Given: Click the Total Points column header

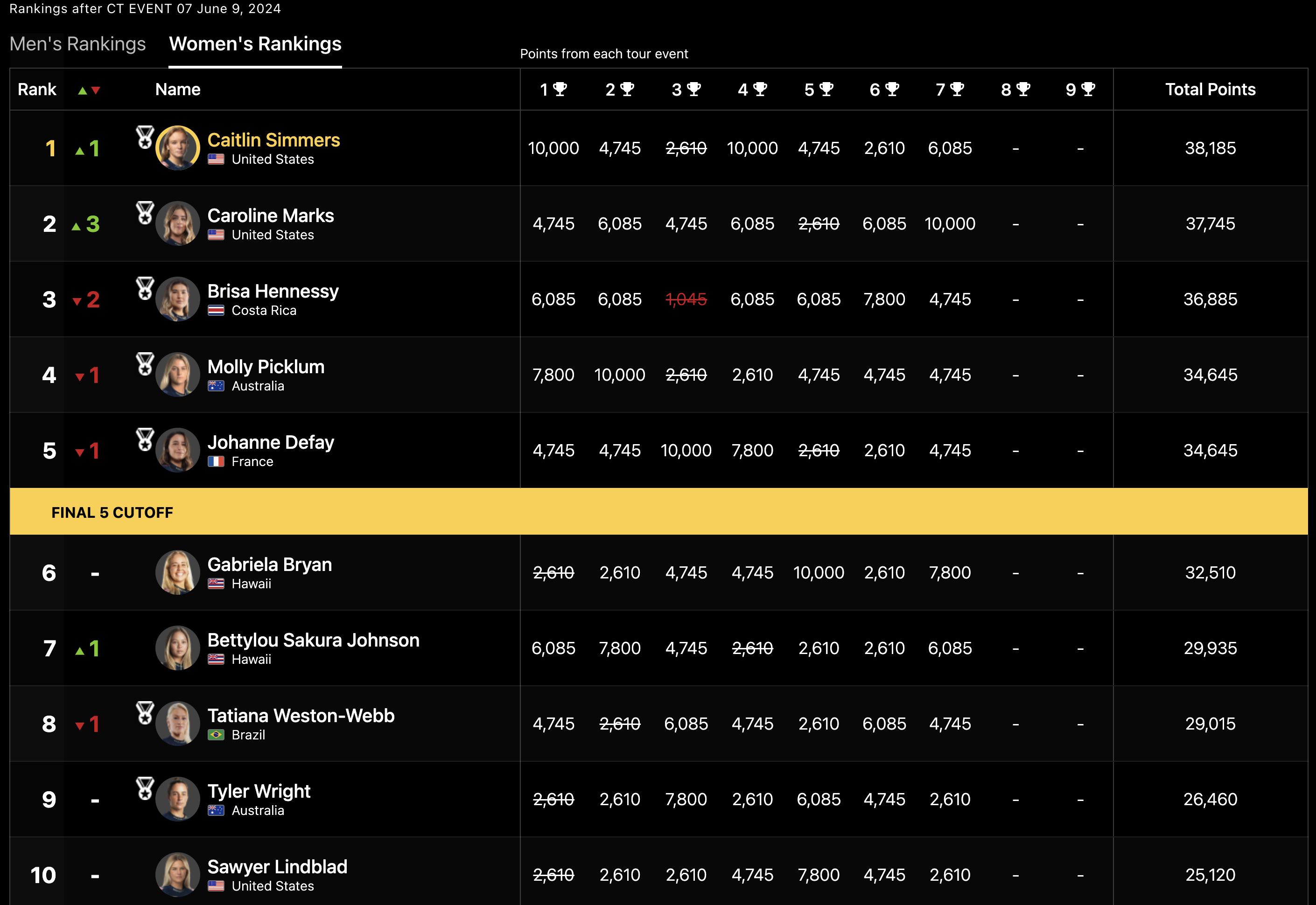Looking at the screenshot, I should pos(1210,90).
